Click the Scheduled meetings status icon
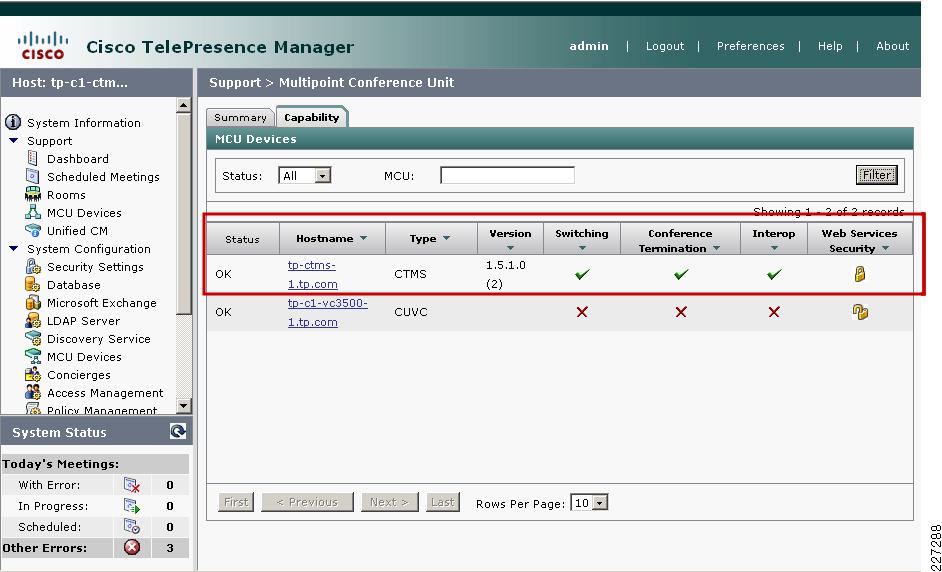Image resolution: width=942 pixels, height=572 pixels. 132,527
